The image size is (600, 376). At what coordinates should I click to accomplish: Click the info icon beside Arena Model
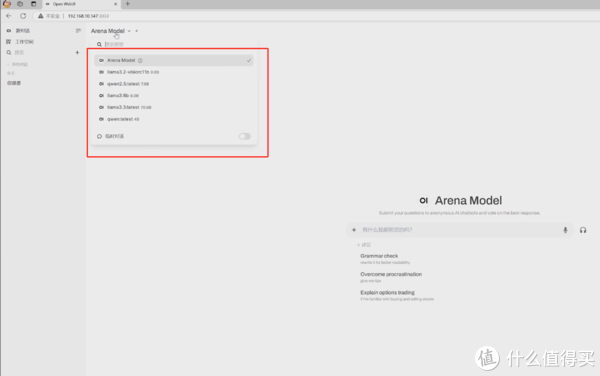pos(140,60)
